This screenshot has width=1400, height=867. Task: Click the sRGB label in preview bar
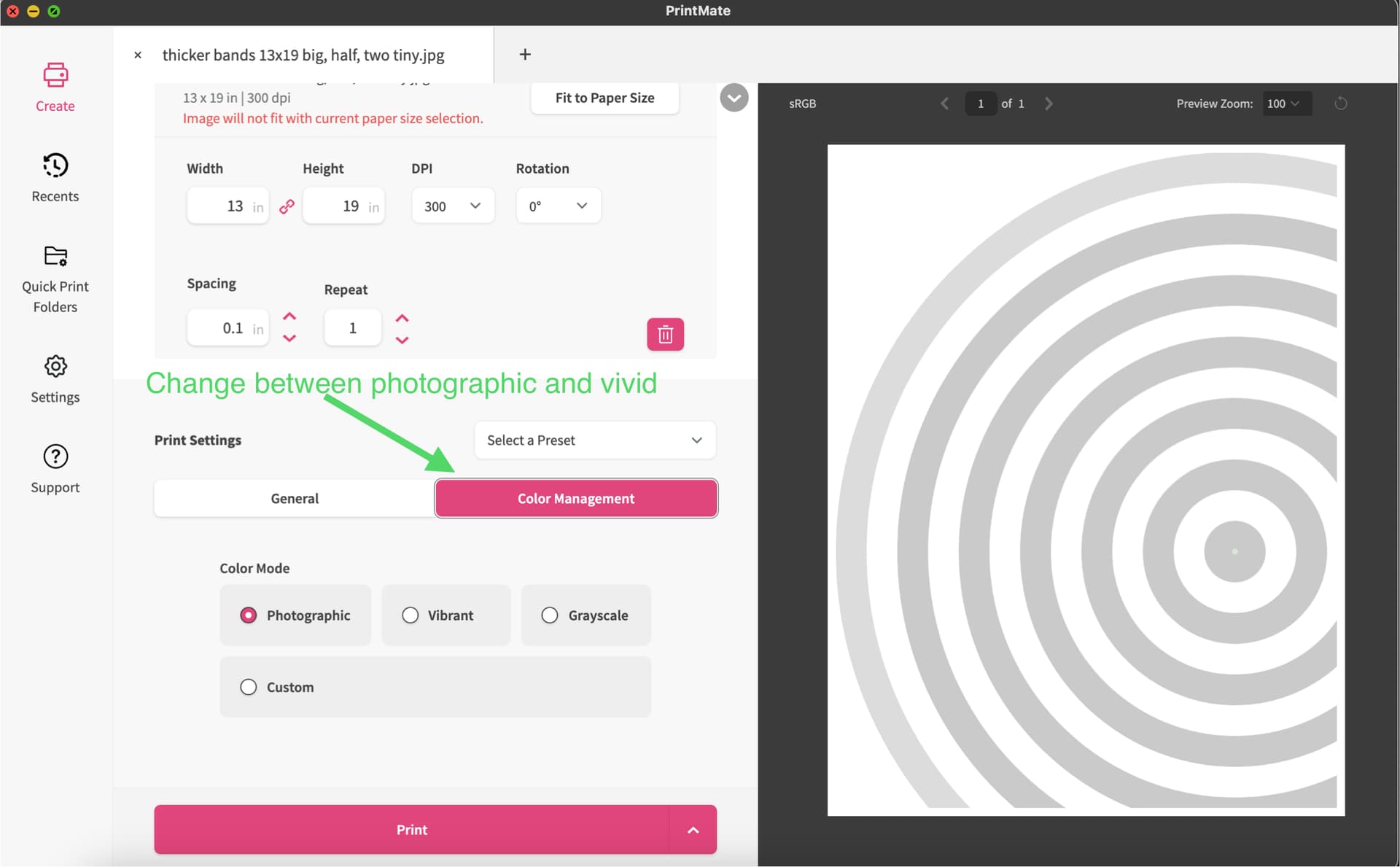click(x=802, y=104)
